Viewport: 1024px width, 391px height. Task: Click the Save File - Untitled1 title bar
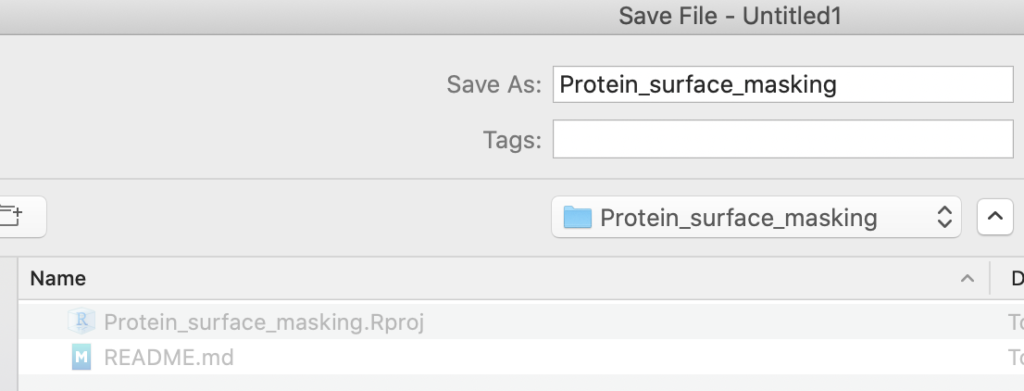point(729,16)
